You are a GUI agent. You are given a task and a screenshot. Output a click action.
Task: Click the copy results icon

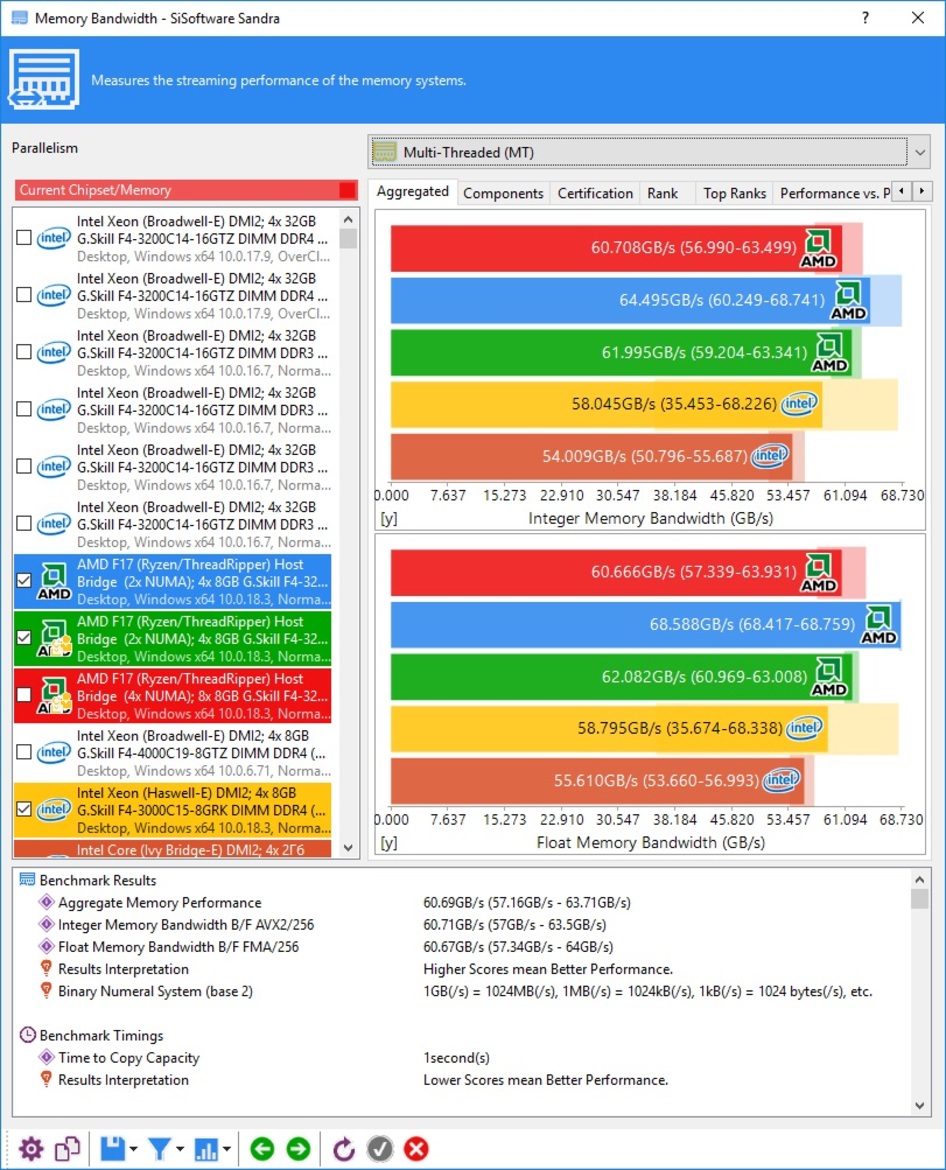[x=68, y=1148]
